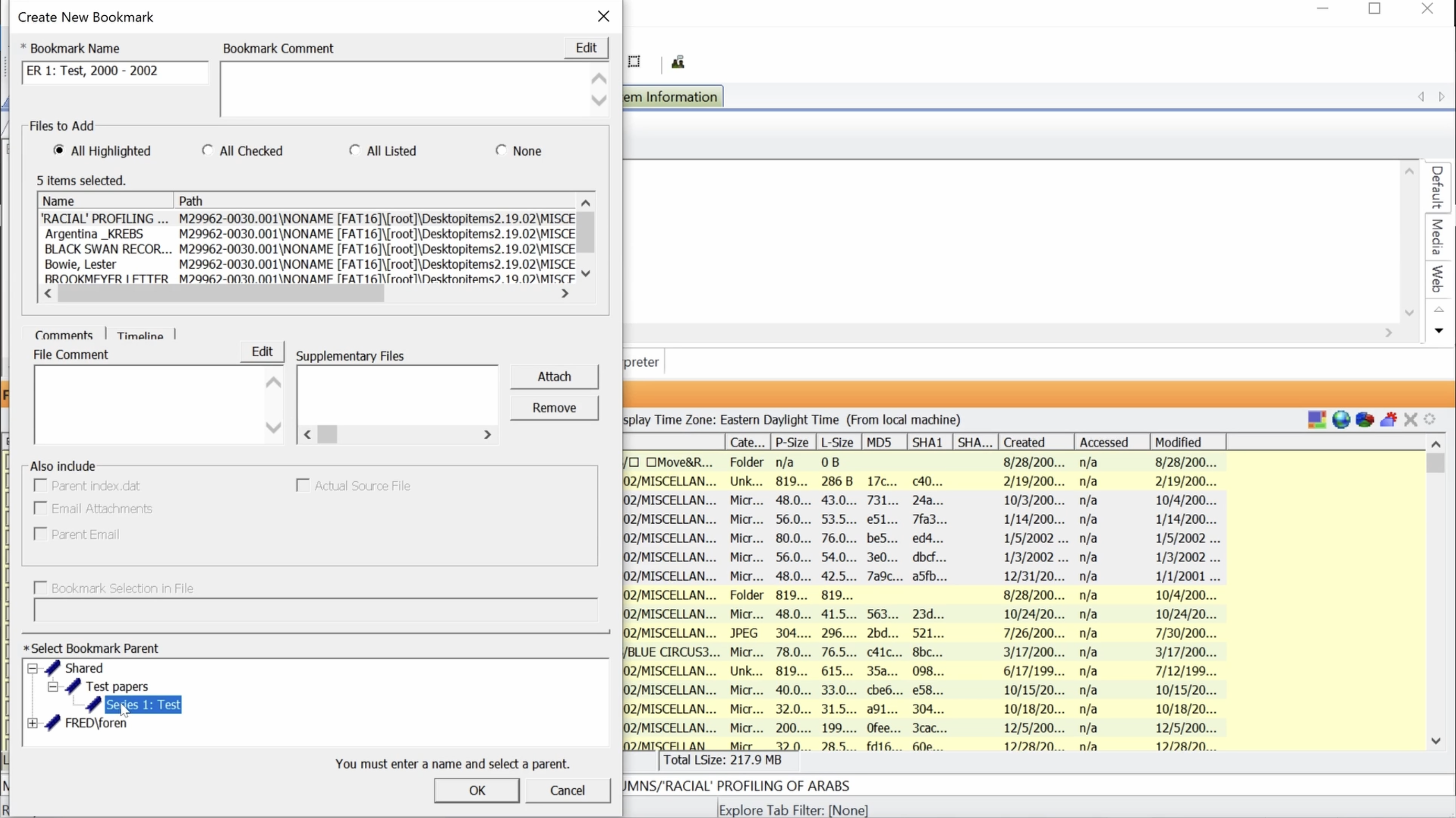This screenshot has height=818, width=1456.
Task: Sort file list by Modified column
Action: tap(1187, 442)
